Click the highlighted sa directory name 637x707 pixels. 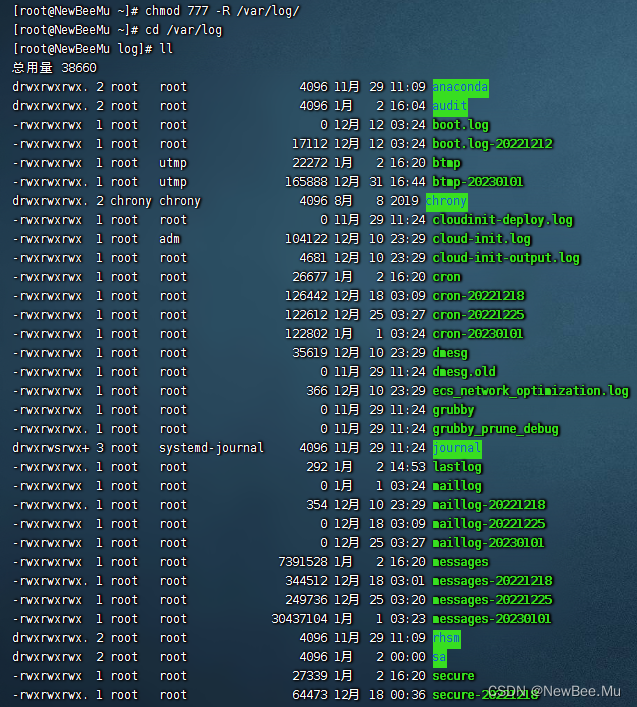pos(439,657)
